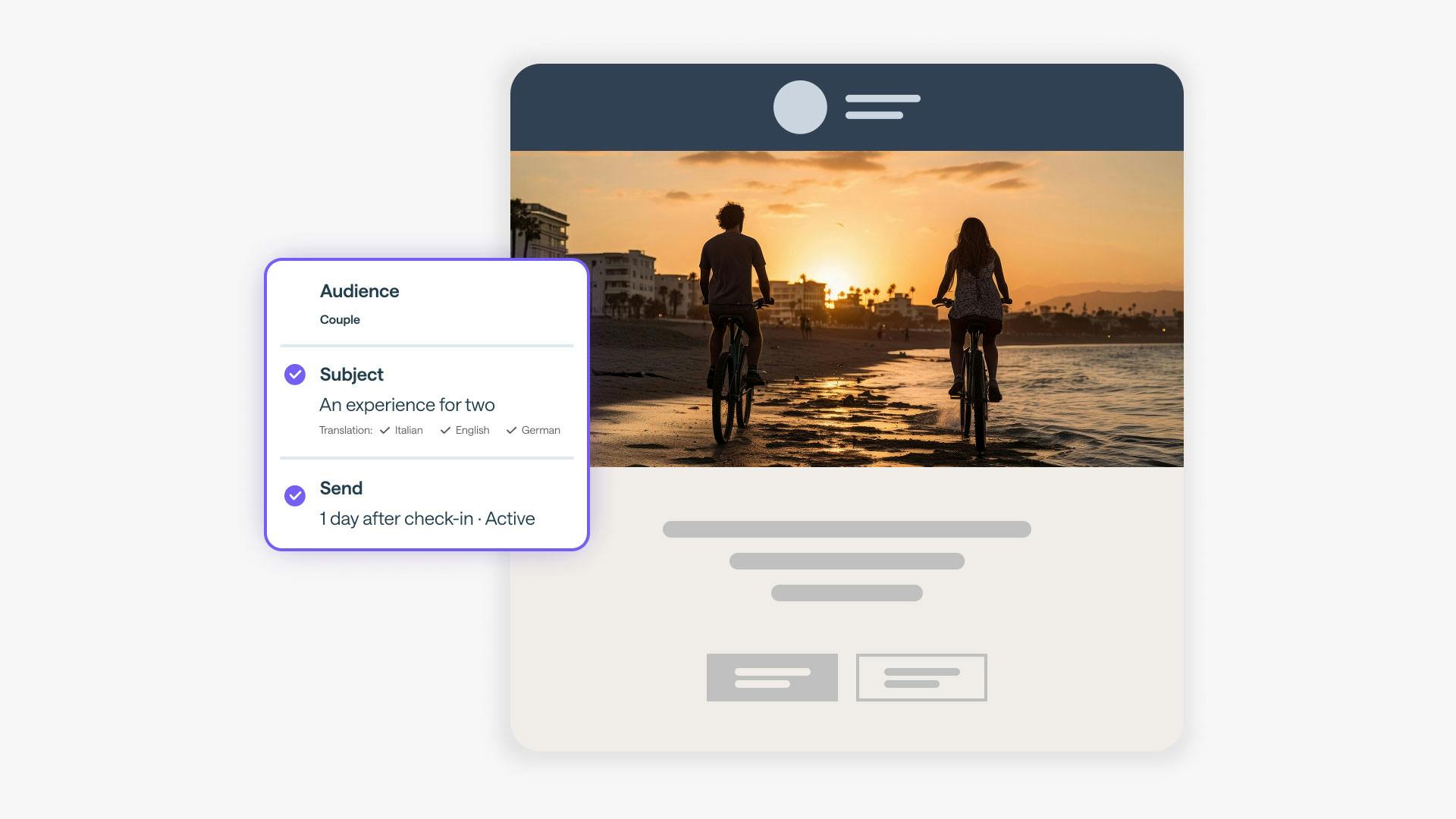Click the purple checkmark beside Send
1456x819 pixels.
coord(295,496)
